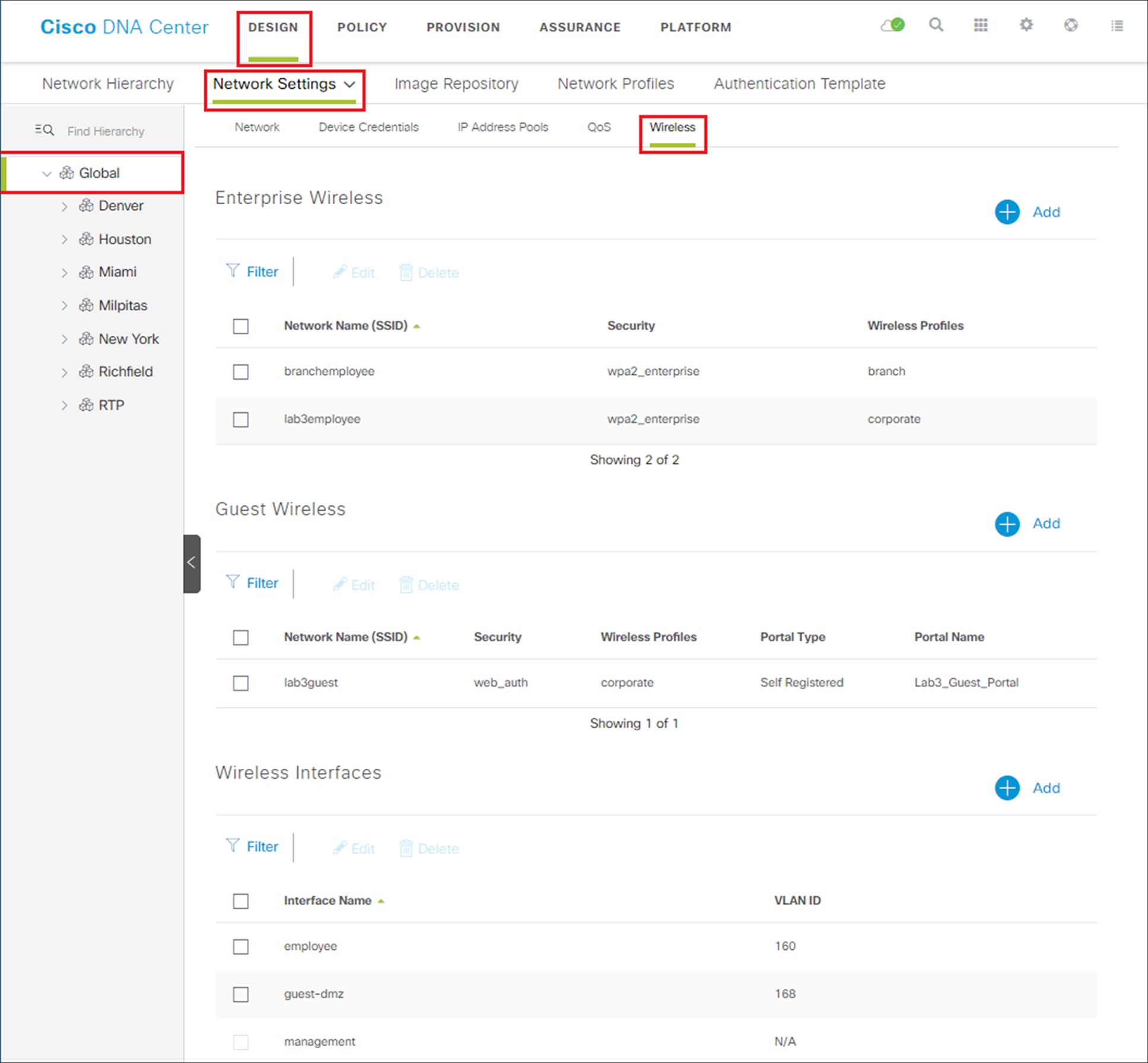Click the Find Hierarchy search field

point(106,131)
